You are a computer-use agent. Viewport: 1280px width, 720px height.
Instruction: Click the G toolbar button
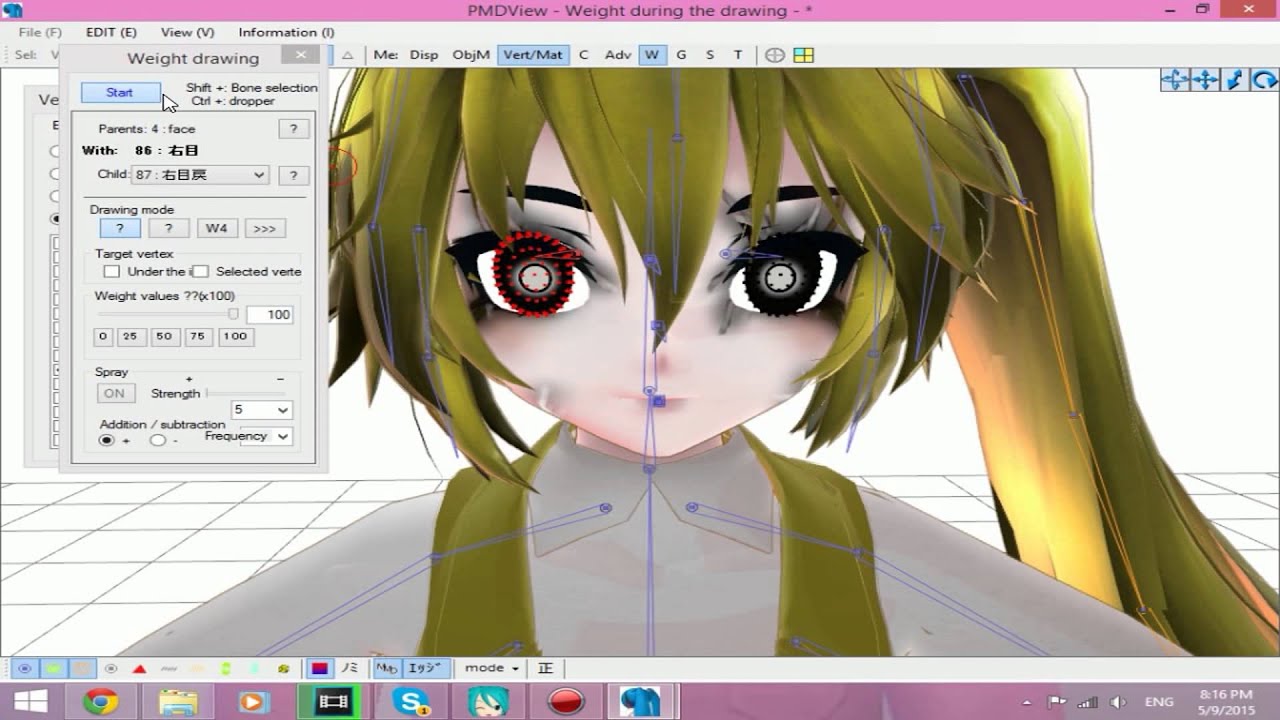(x=681, y=55)
